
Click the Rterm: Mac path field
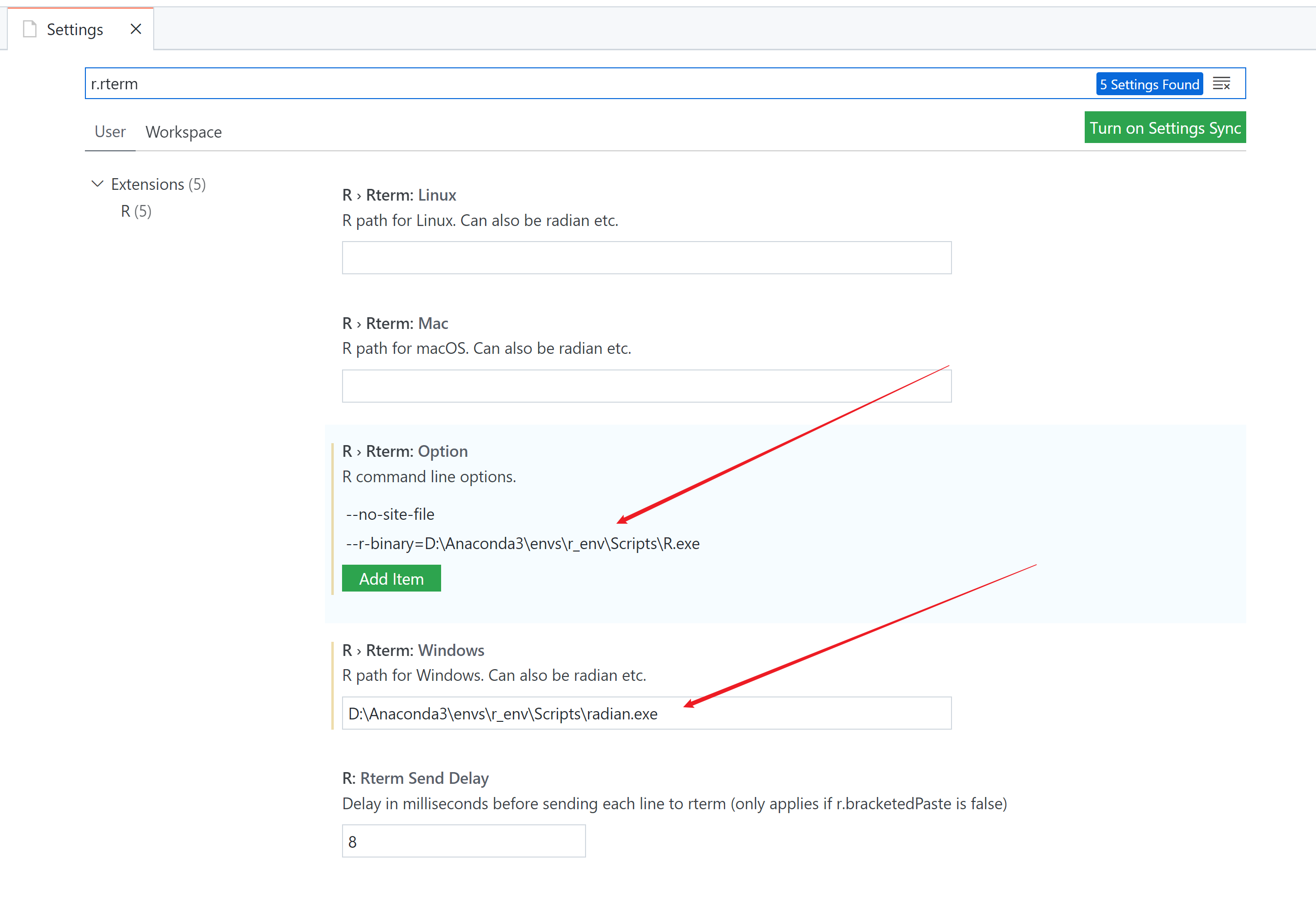click(x=646, y=386)
